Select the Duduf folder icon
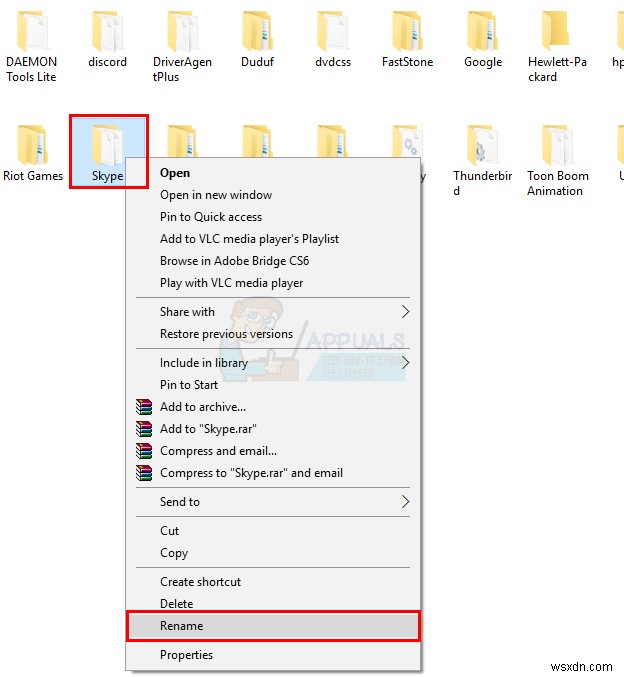The width and height of the screenshot is (624, 677). 257,32
